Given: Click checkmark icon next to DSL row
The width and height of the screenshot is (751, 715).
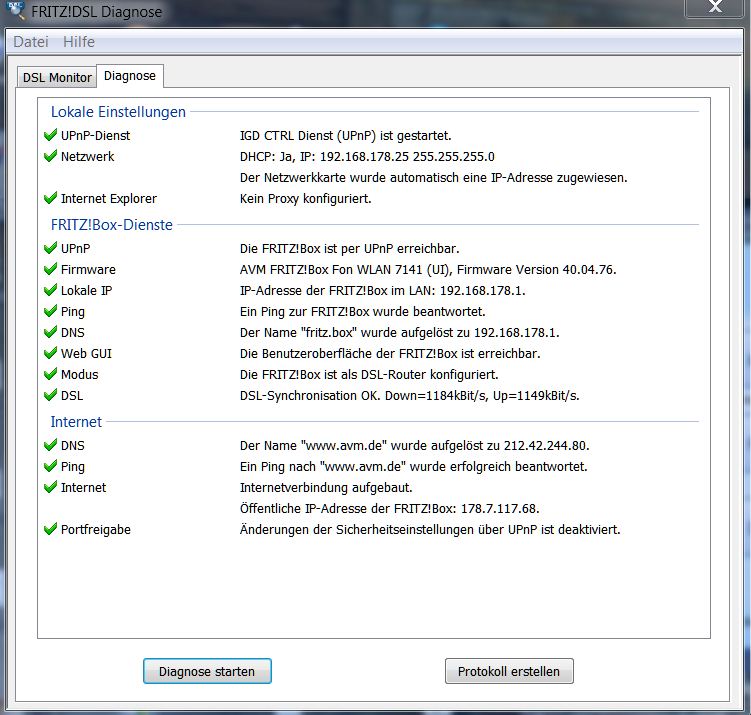Looking at the screenshot, I should [50, 396].
